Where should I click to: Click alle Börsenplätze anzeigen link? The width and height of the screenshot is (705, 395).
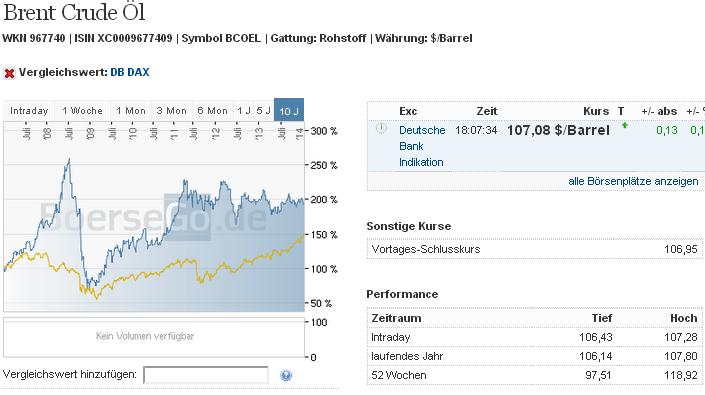[x=633, y=182]
